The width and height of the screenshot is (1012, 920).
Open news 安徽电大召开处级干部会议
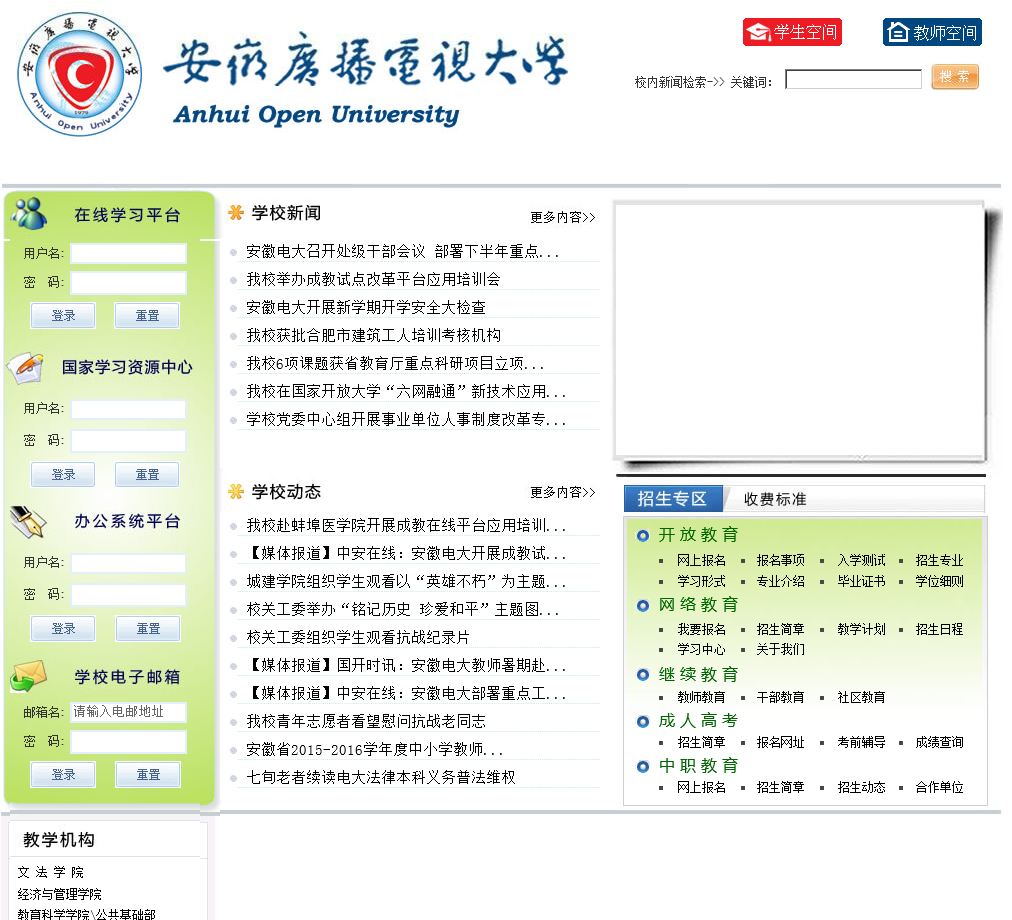pos(402,251)
